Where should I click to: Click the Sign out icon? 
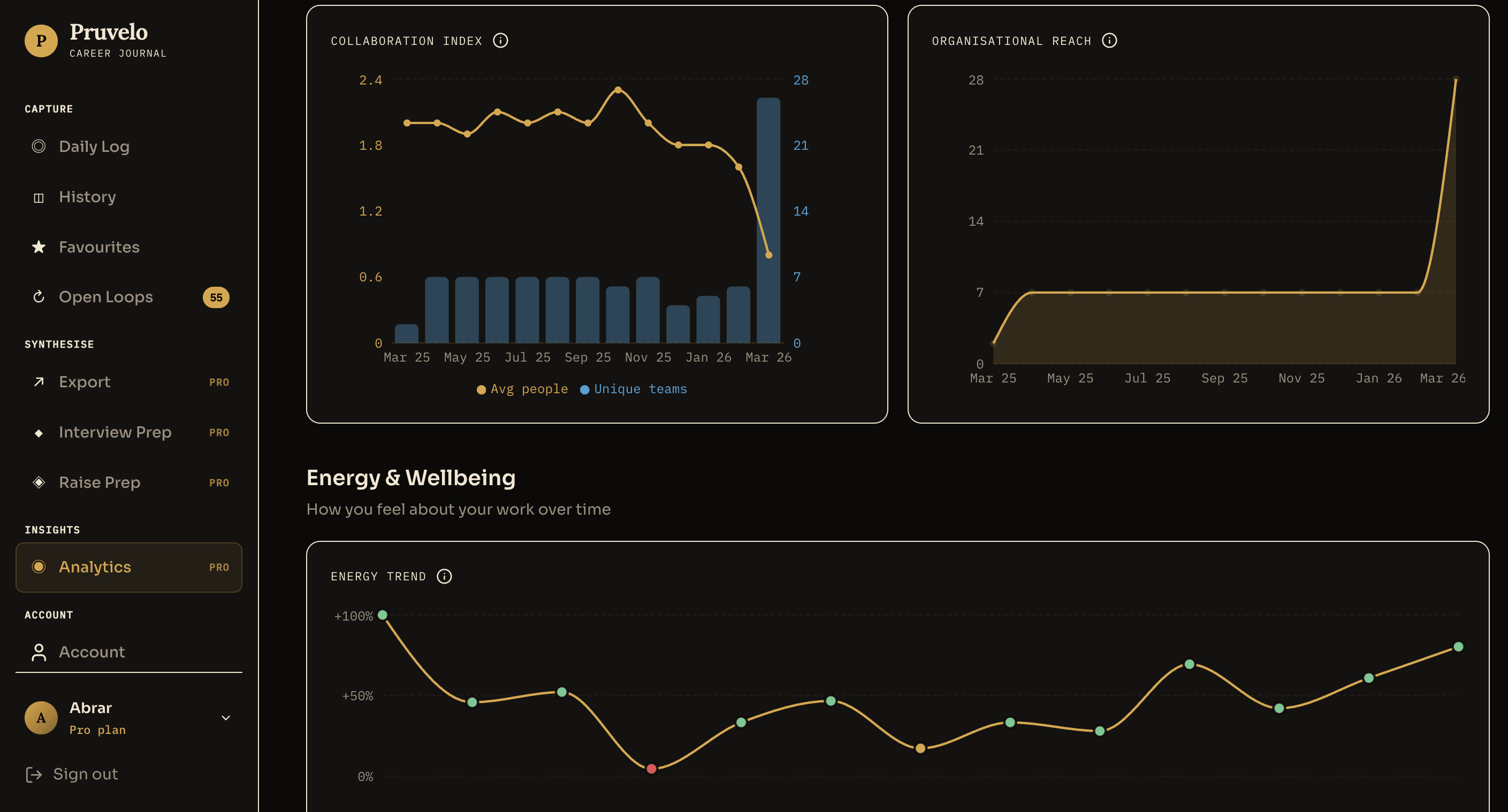[x=35, y=773]
